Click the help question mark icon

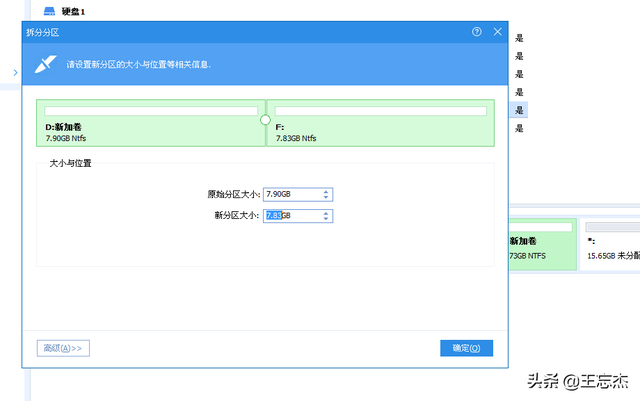point(476,32)
